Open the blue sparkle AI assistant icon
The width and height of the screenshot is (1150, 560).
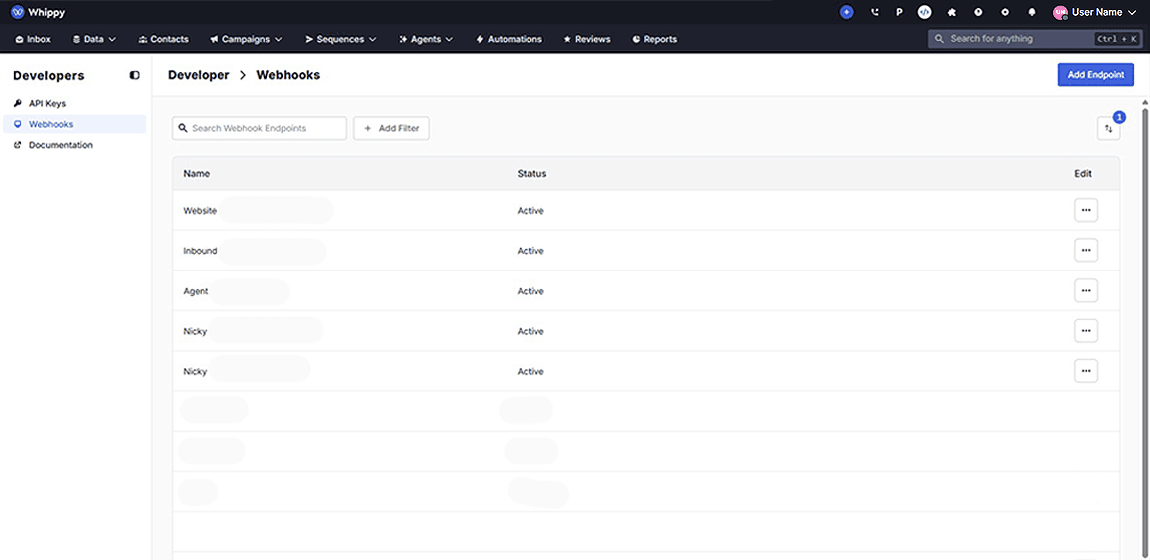(x=847, y=12)
